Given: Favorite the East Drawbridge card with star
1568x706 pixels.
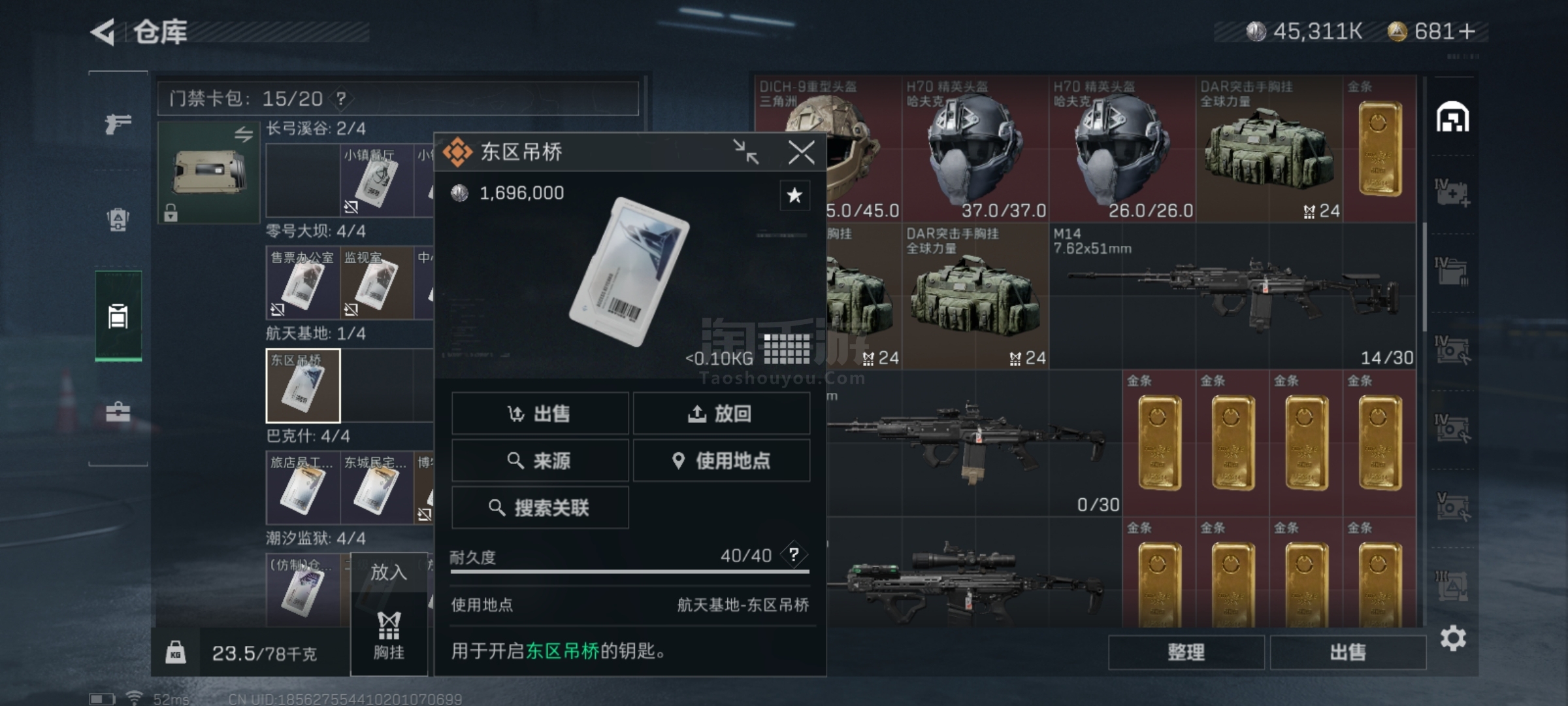Looking at the screenshot, I should click(x=794, y=195).
